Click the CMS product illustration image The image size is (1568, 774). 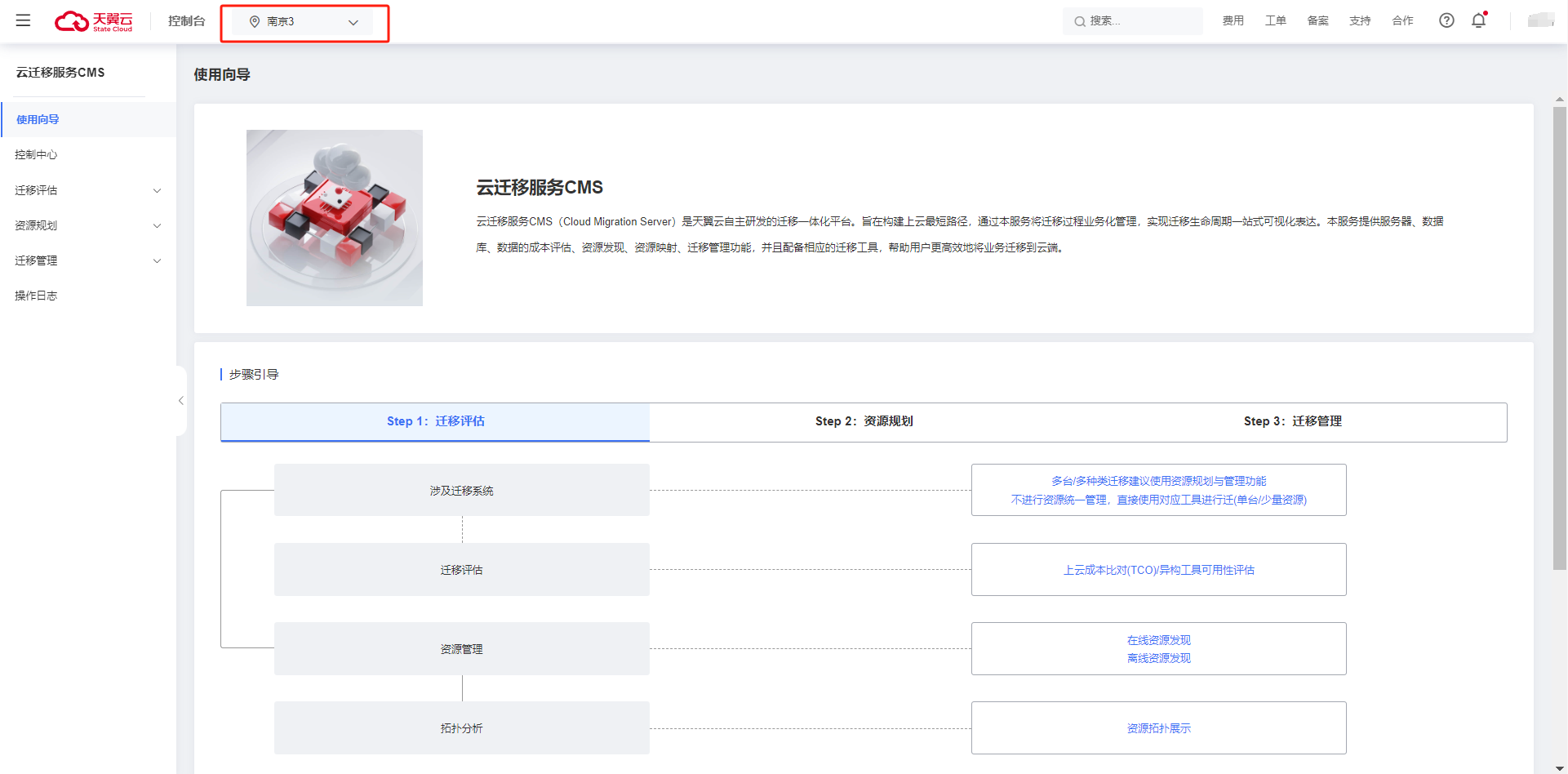pos(335,218)
